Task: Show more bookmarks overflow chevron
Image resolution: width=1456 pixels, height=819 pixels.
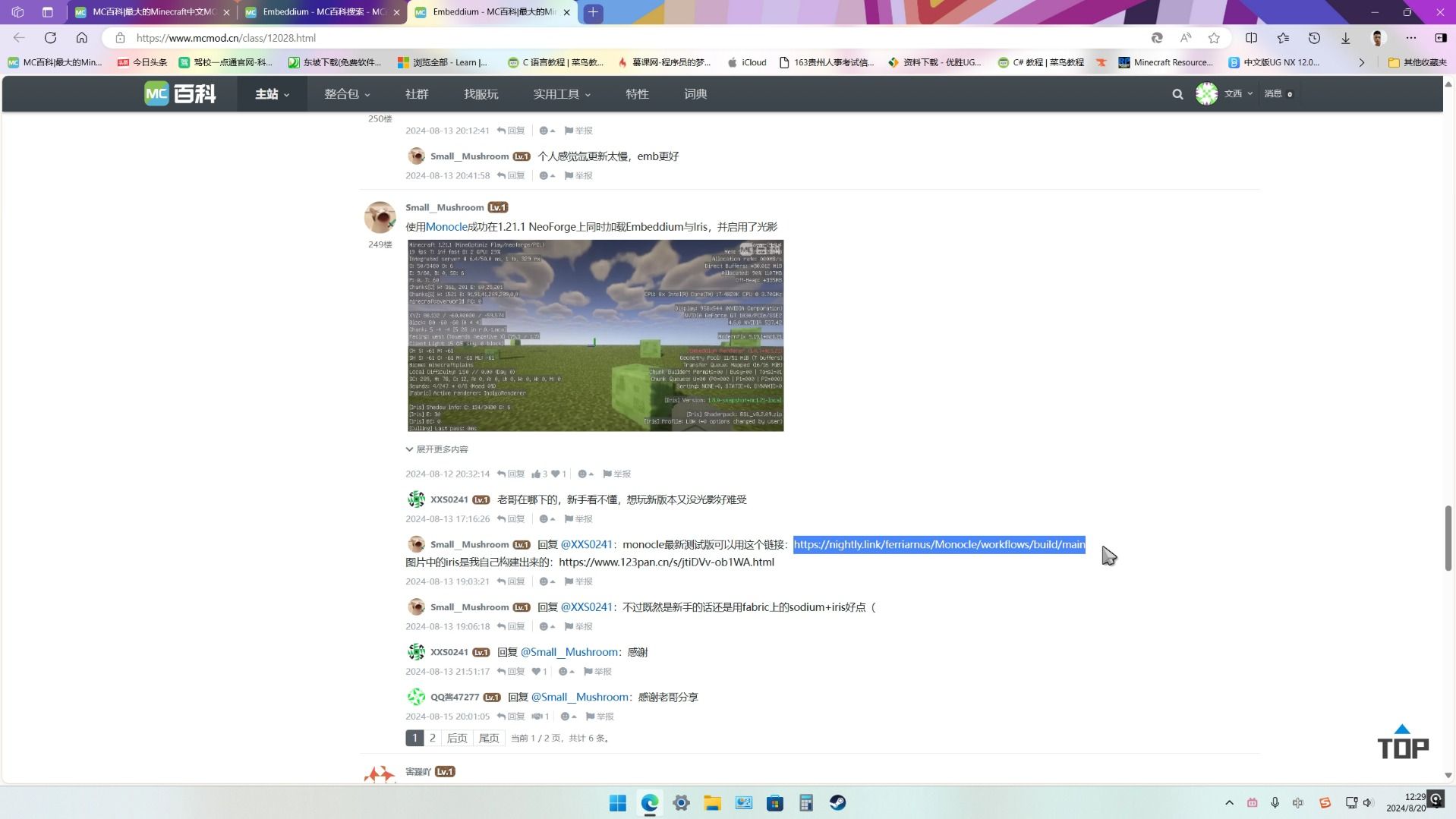Action: pos(1361,62)
